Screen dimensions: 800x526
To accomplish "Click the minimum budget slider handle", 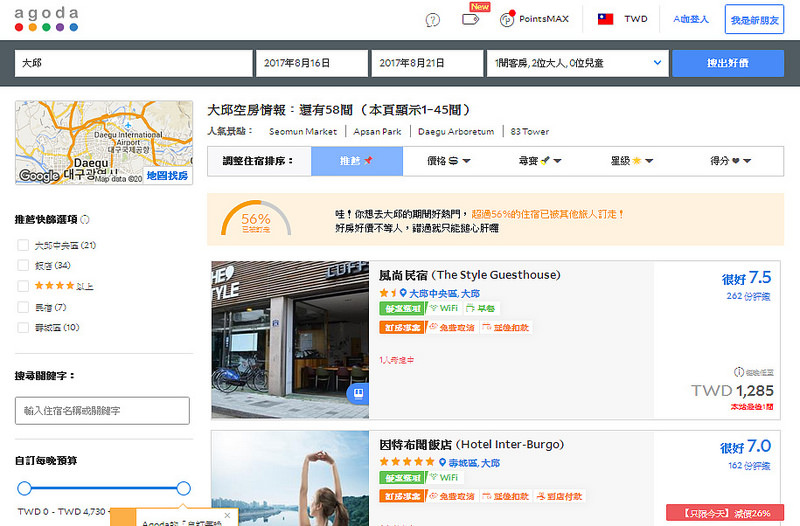I will click(x=24, y=488).
